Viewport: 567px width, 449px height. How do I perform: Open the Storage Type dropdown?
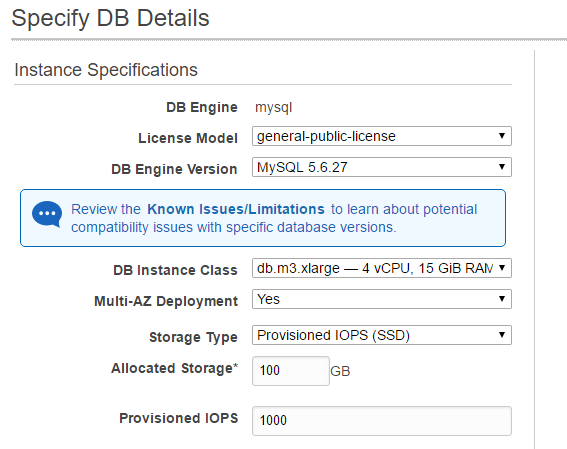tap(381, 335)
